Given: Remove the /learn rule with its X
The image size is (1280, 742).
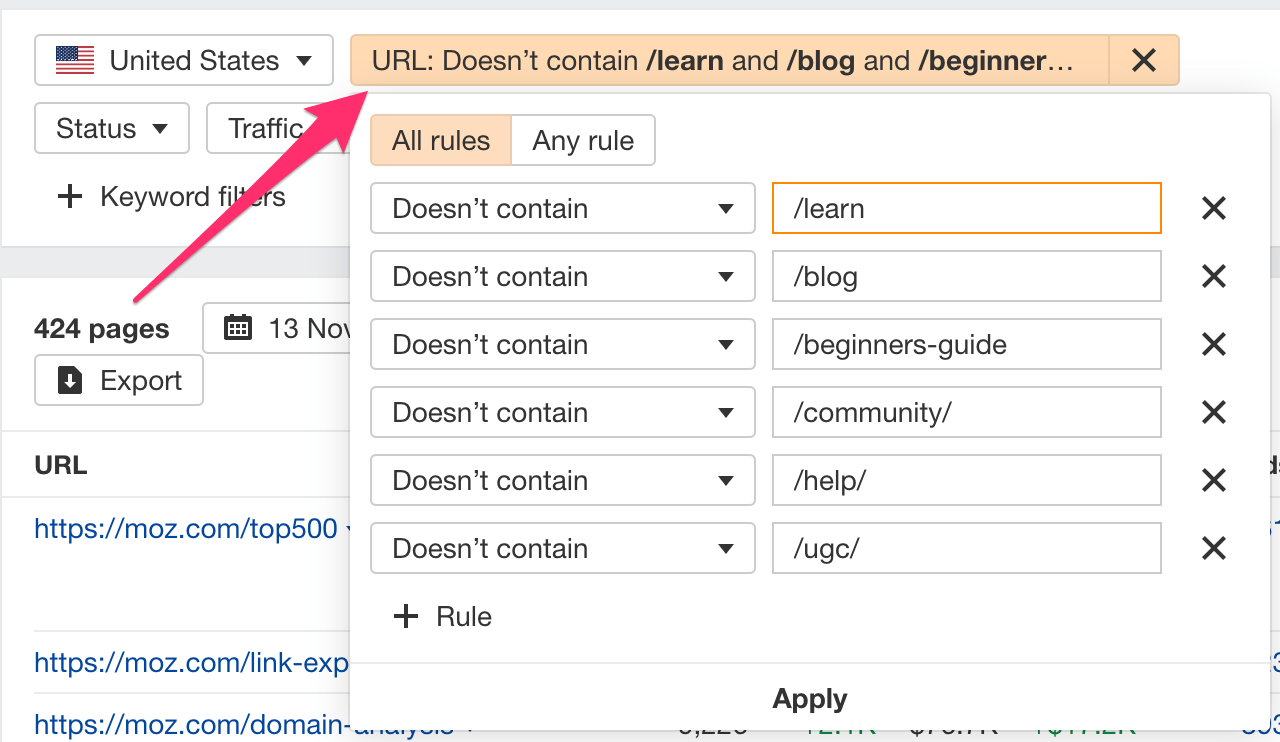Looking at the screenshot, I should [1213, 208].
